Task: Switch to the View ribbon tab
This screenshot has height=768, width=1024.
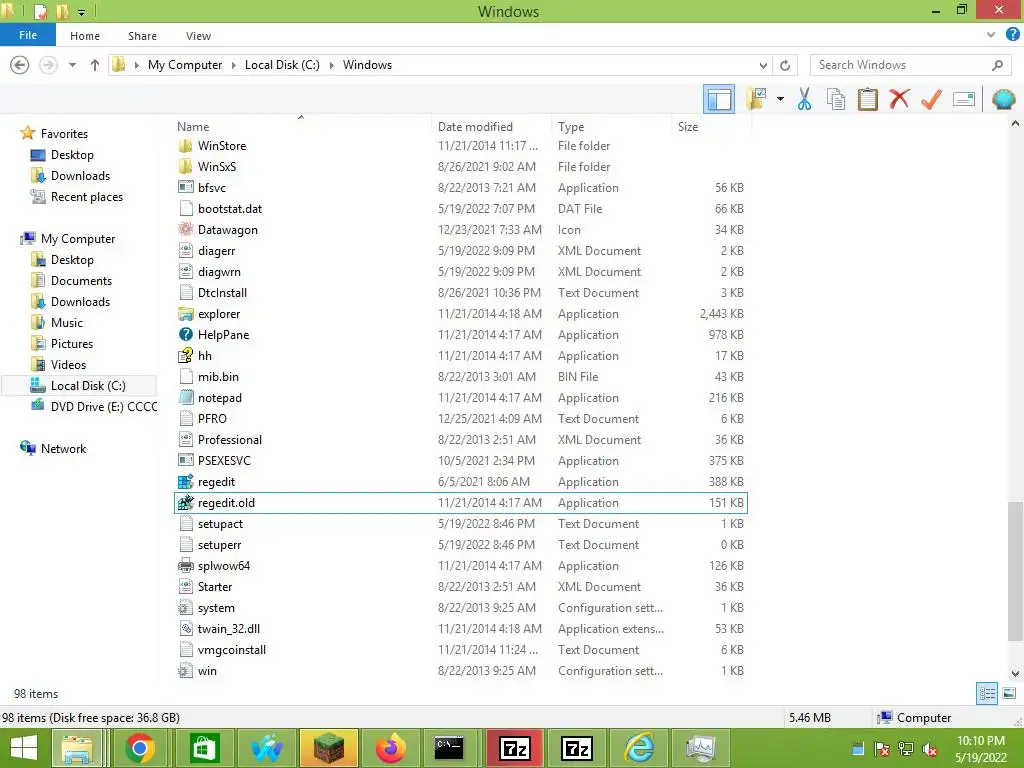Action: [198, 36]
